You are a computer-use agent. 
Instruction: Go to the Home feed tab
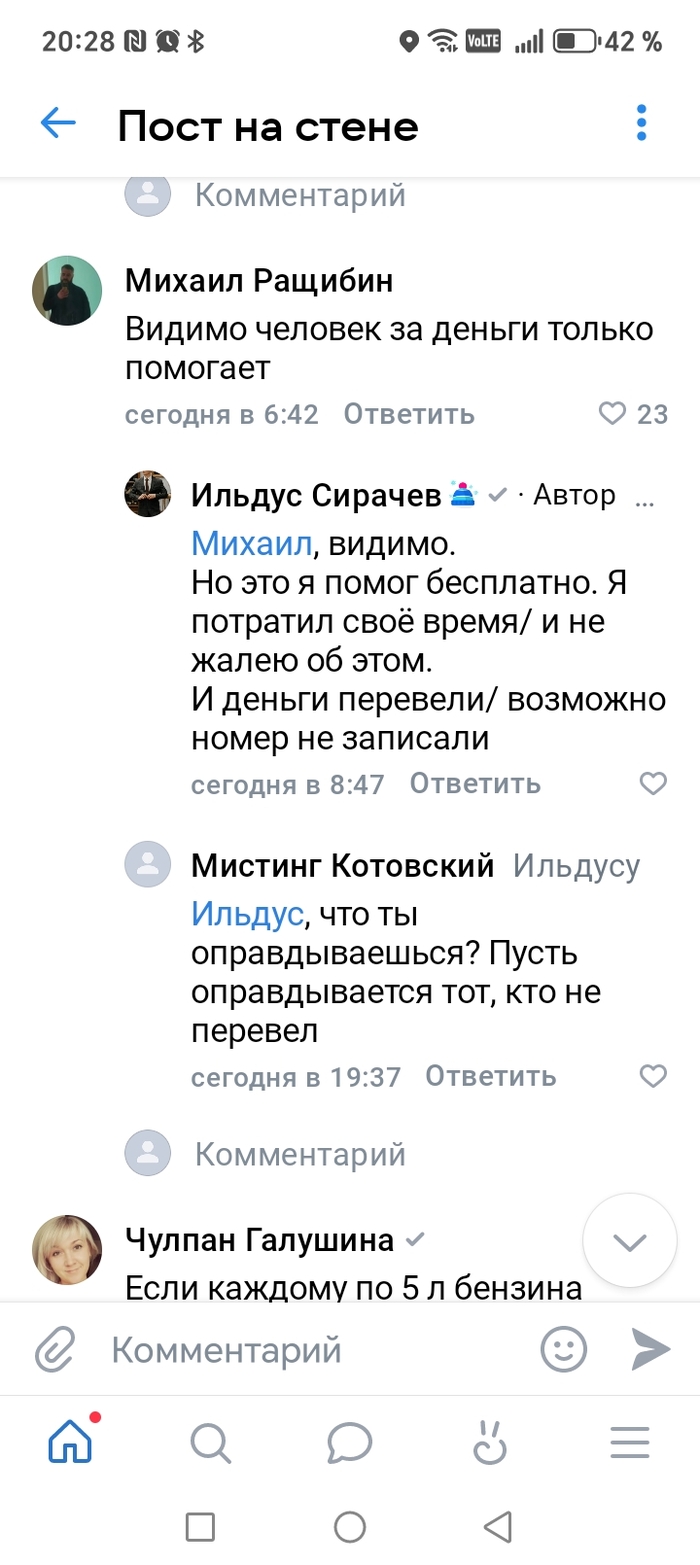pos(71,1442)
